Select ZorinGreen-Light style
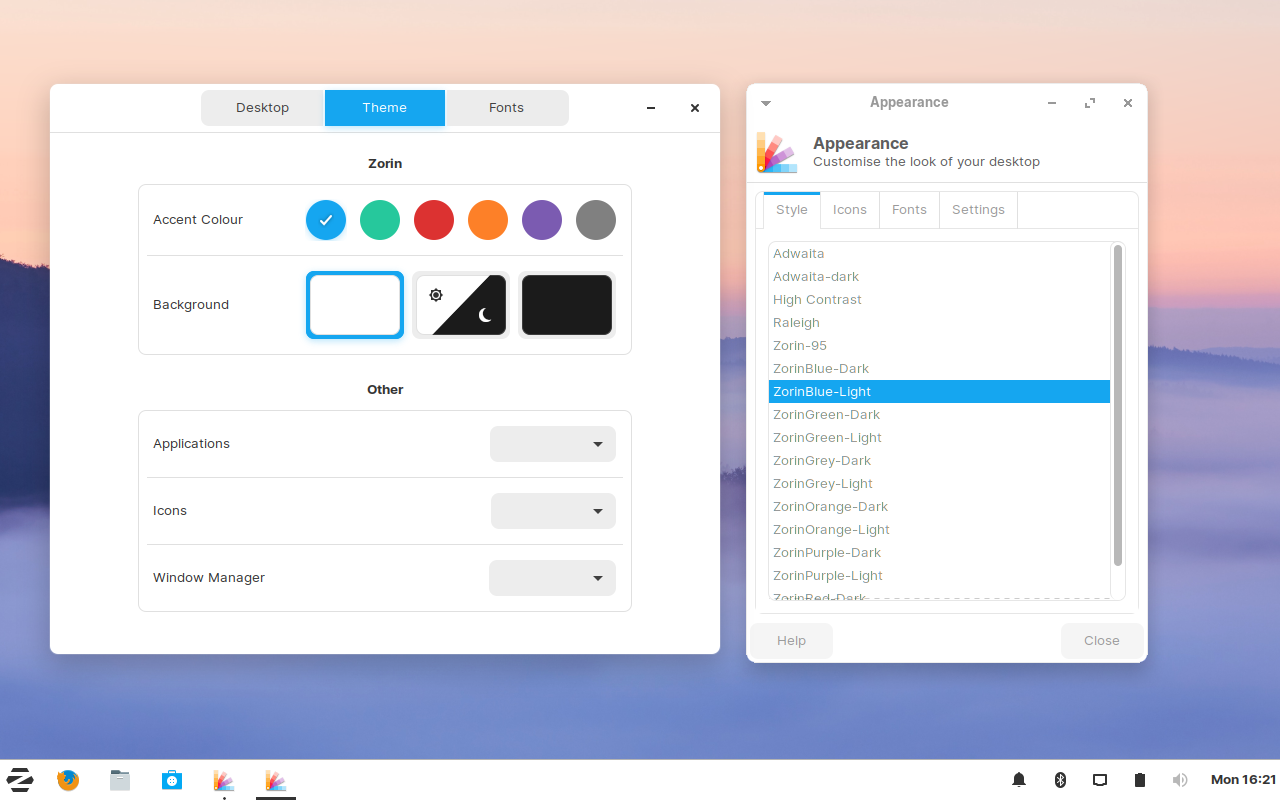The height and width of the screenshot is (800, 1280). click(939, 438)
